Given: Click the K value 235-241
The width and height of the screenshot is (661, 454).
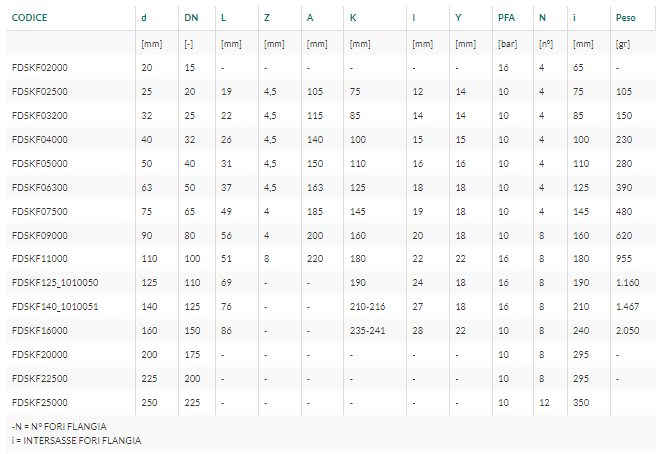Looking at the screenshot, I should coord(368,330).
